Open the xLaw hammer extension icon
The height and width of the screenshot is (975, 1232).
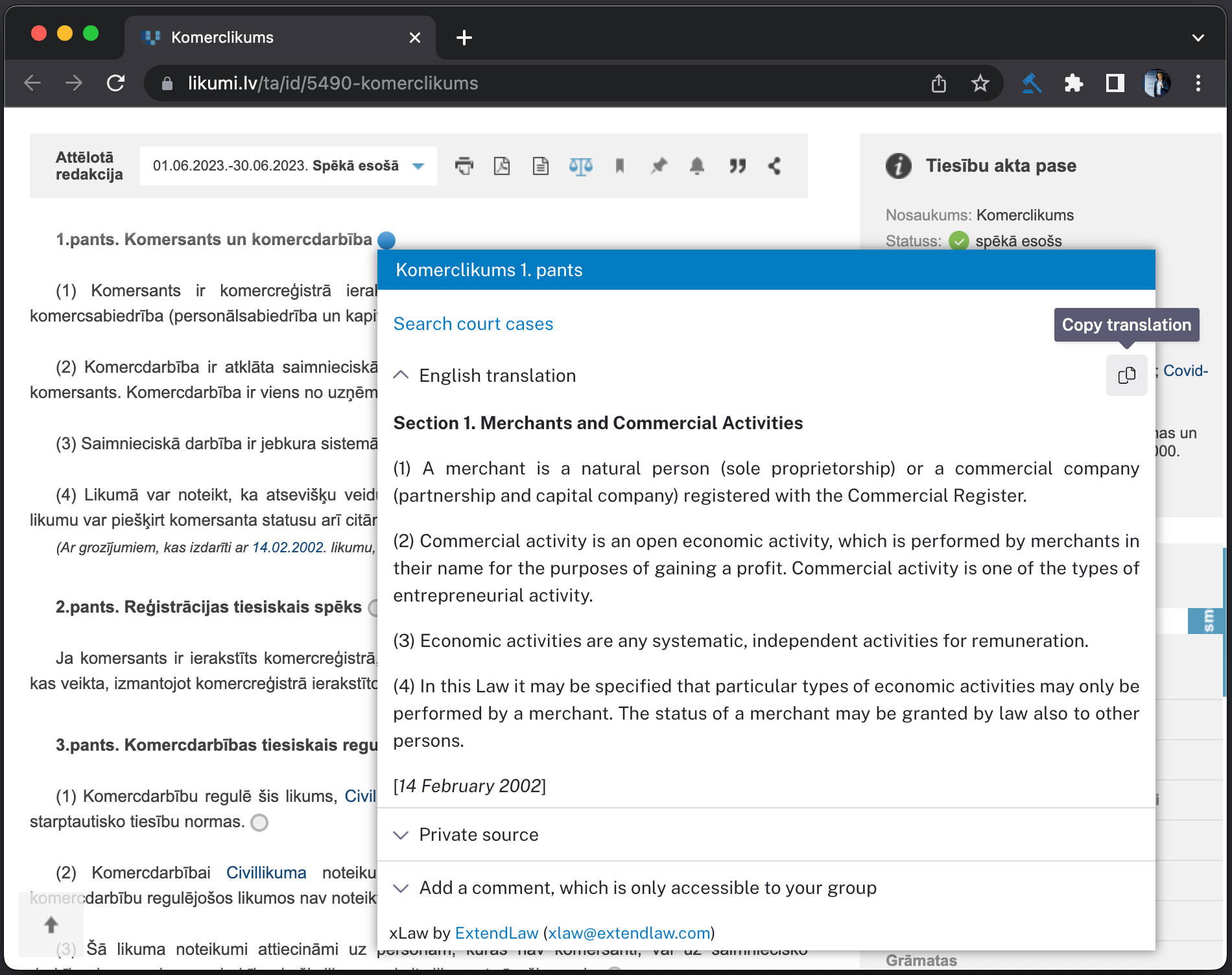tap(1032, 83)
